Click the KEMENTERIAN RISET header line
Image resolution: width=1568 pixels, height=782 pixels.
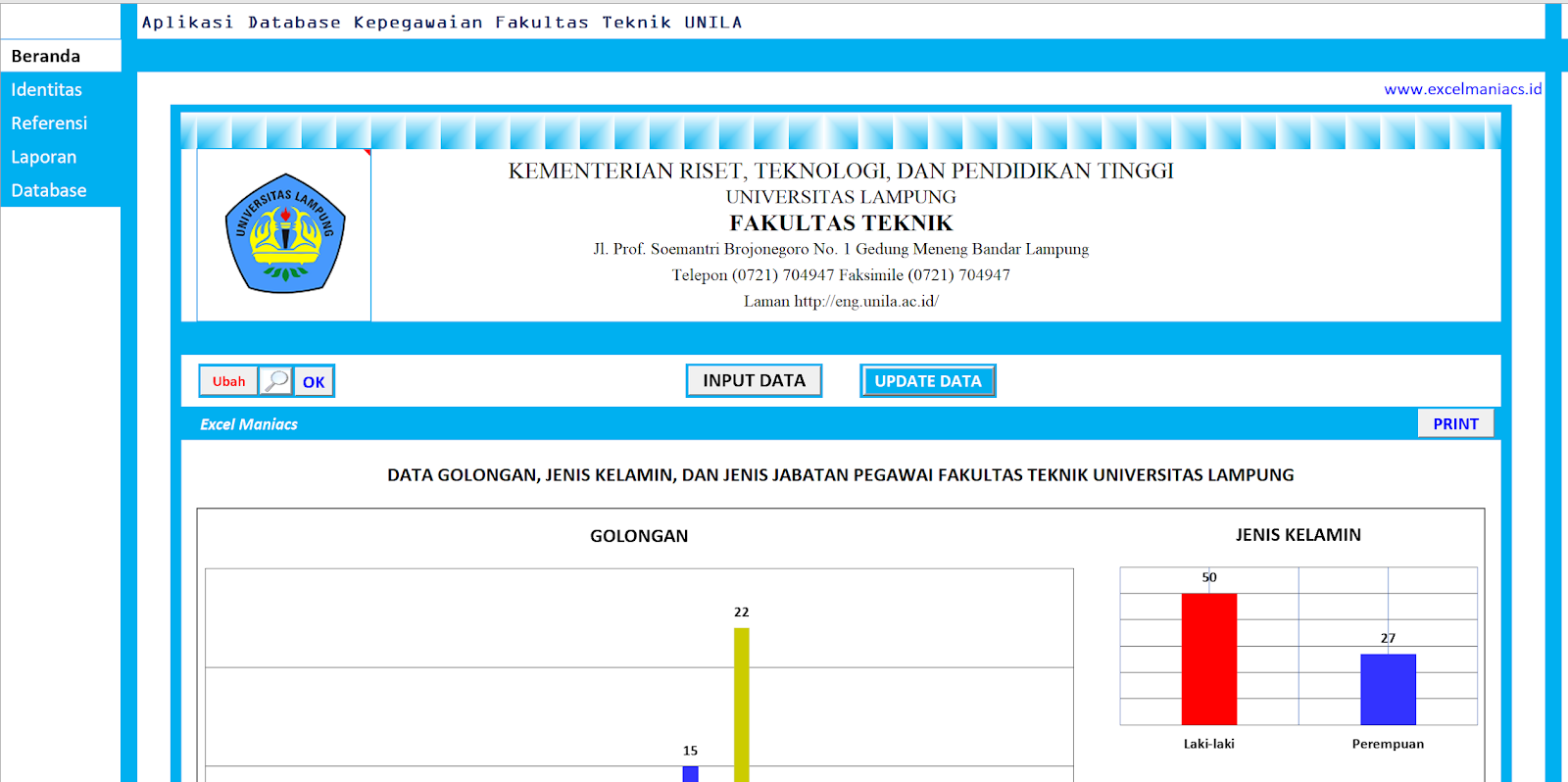[841, 171]
